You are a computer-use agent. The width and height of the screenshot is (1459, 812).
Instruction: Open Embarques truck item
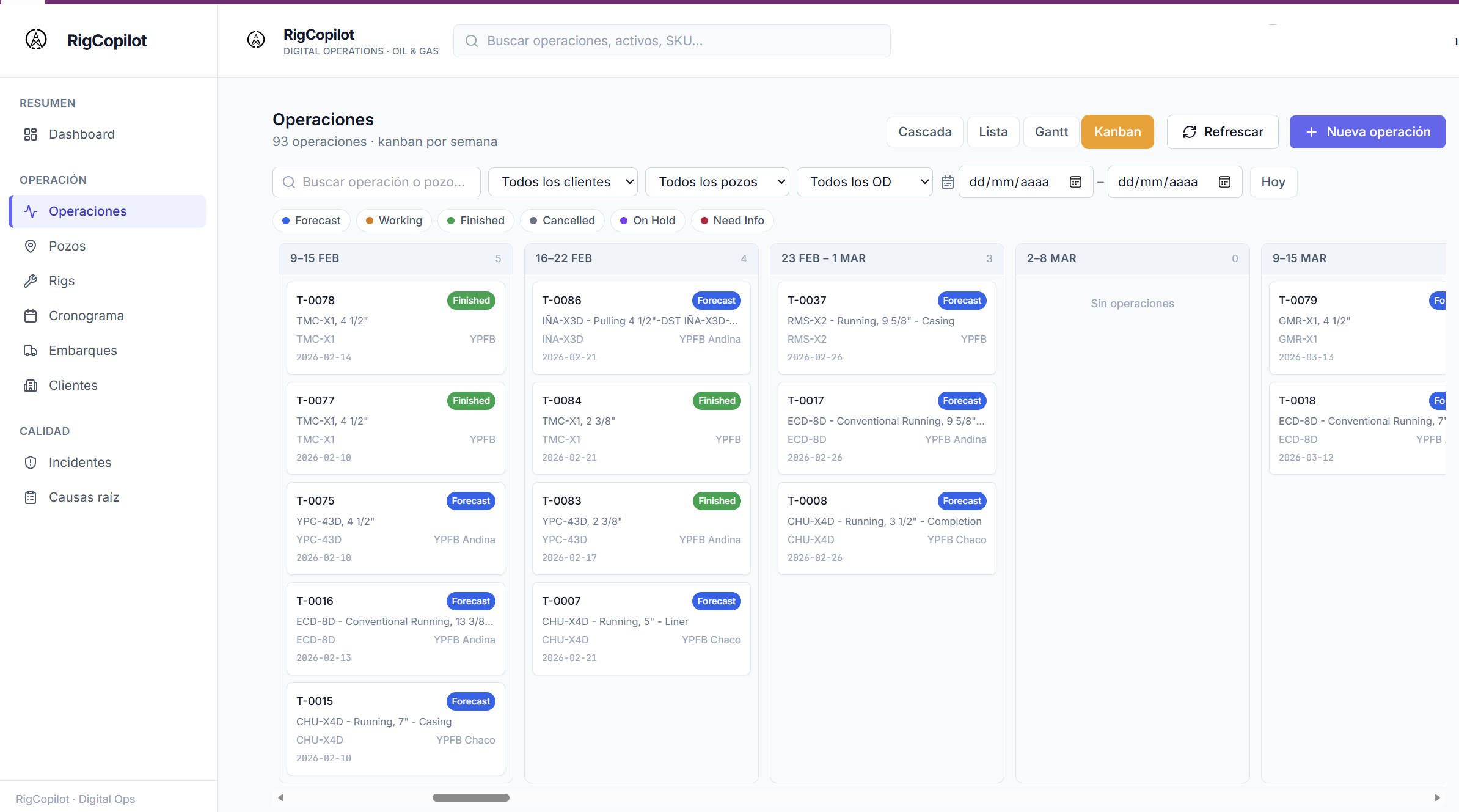(108, 351)
